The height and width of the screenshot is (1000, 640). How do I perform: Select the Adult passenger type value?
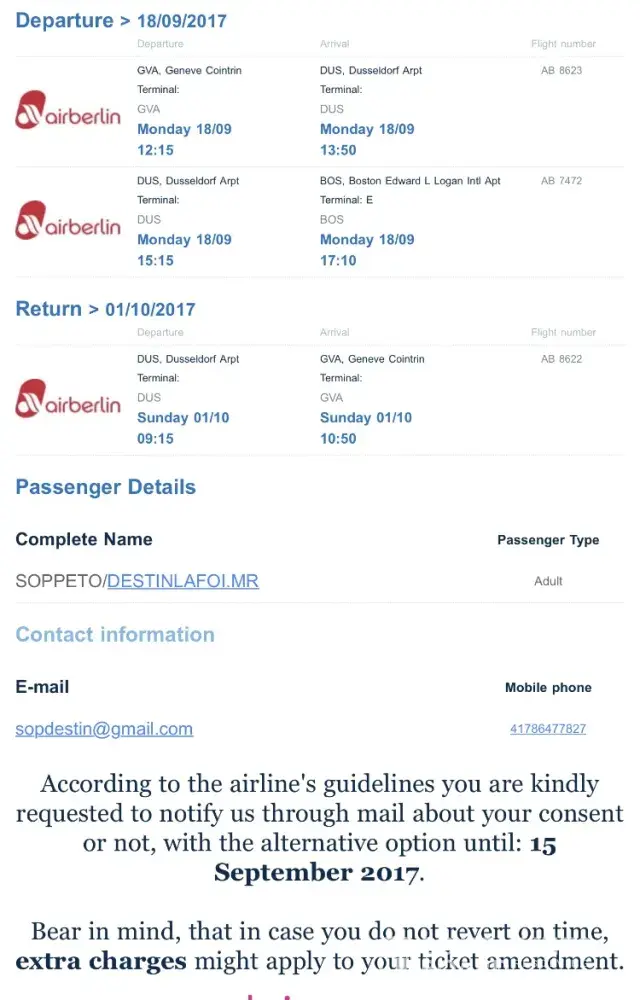point(548,581)
